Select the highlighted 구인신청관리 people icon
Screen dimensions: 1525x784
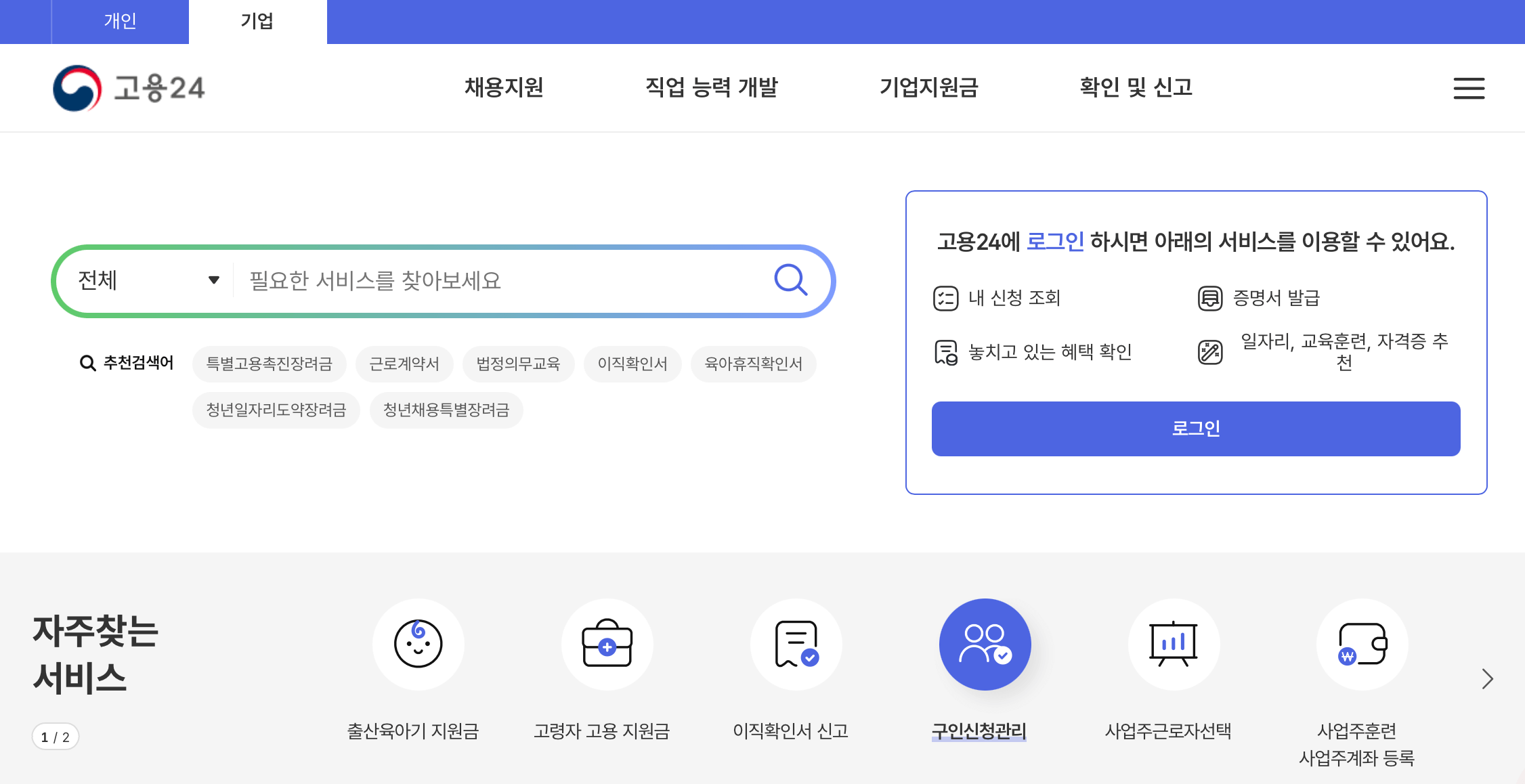point(985,644)
